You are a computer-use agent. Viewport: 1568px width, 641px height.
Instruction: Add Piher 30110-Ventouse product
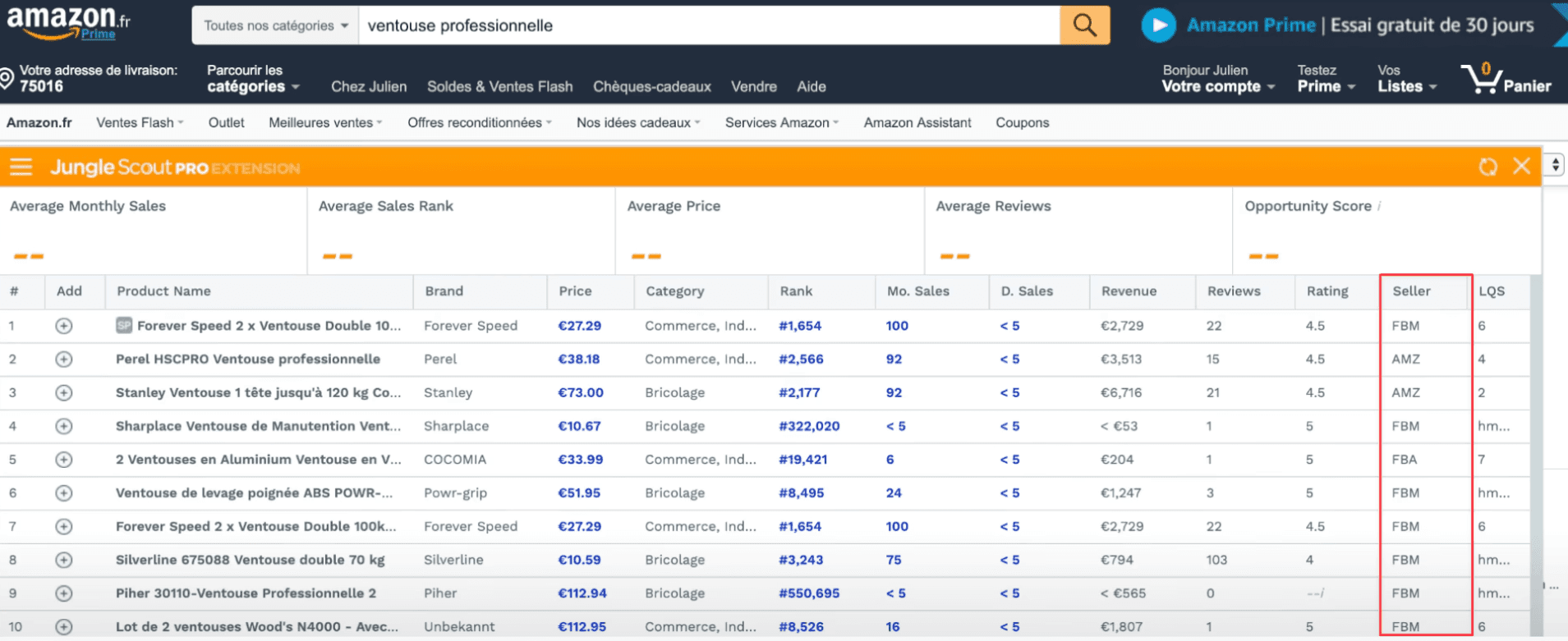click(x=64, y=593)
